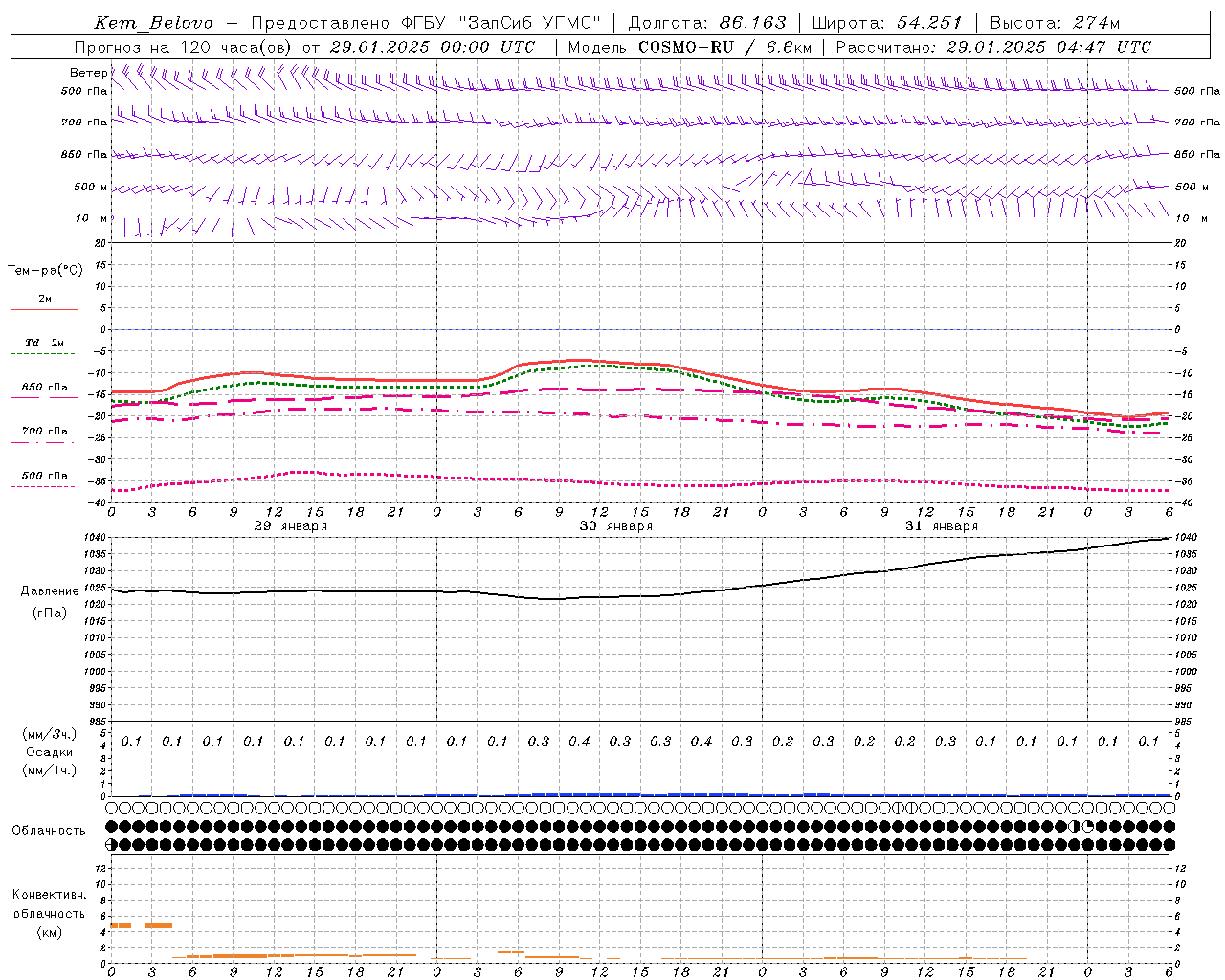Click the '30 января' date label
The width and height of the screenshot is (1225, 980).
pyautogui.click(x=616, y=526)
